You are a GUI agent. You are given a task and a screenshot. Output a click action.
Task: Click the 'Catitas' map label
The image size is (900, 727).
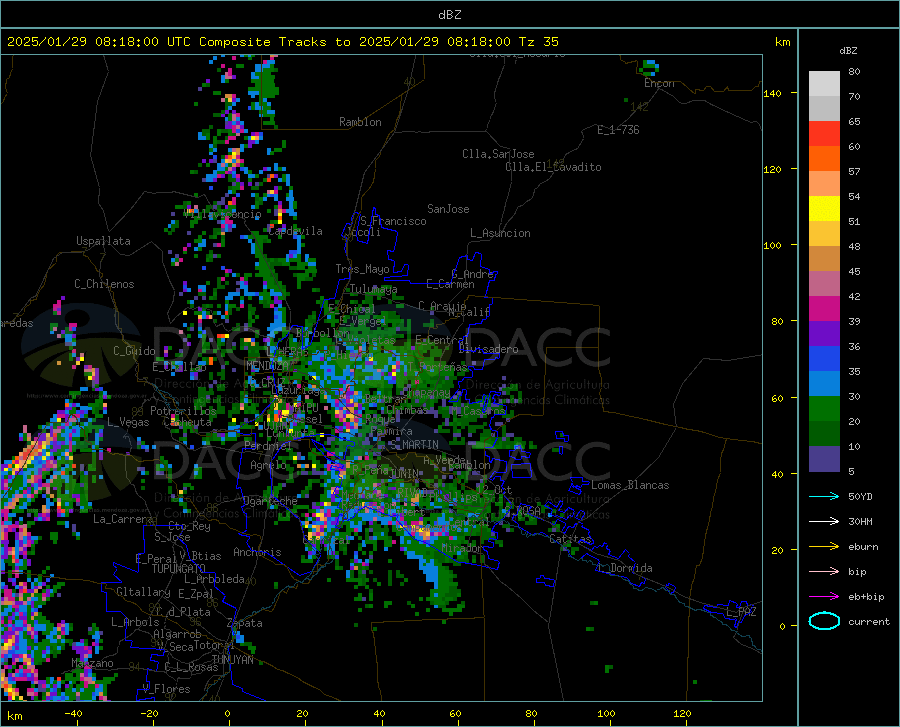point(570,539)
